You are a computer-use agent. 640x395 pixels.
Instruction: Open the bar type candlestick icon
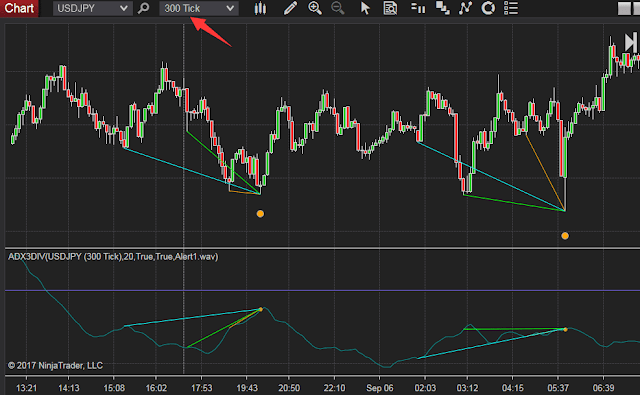pos(260,8)
